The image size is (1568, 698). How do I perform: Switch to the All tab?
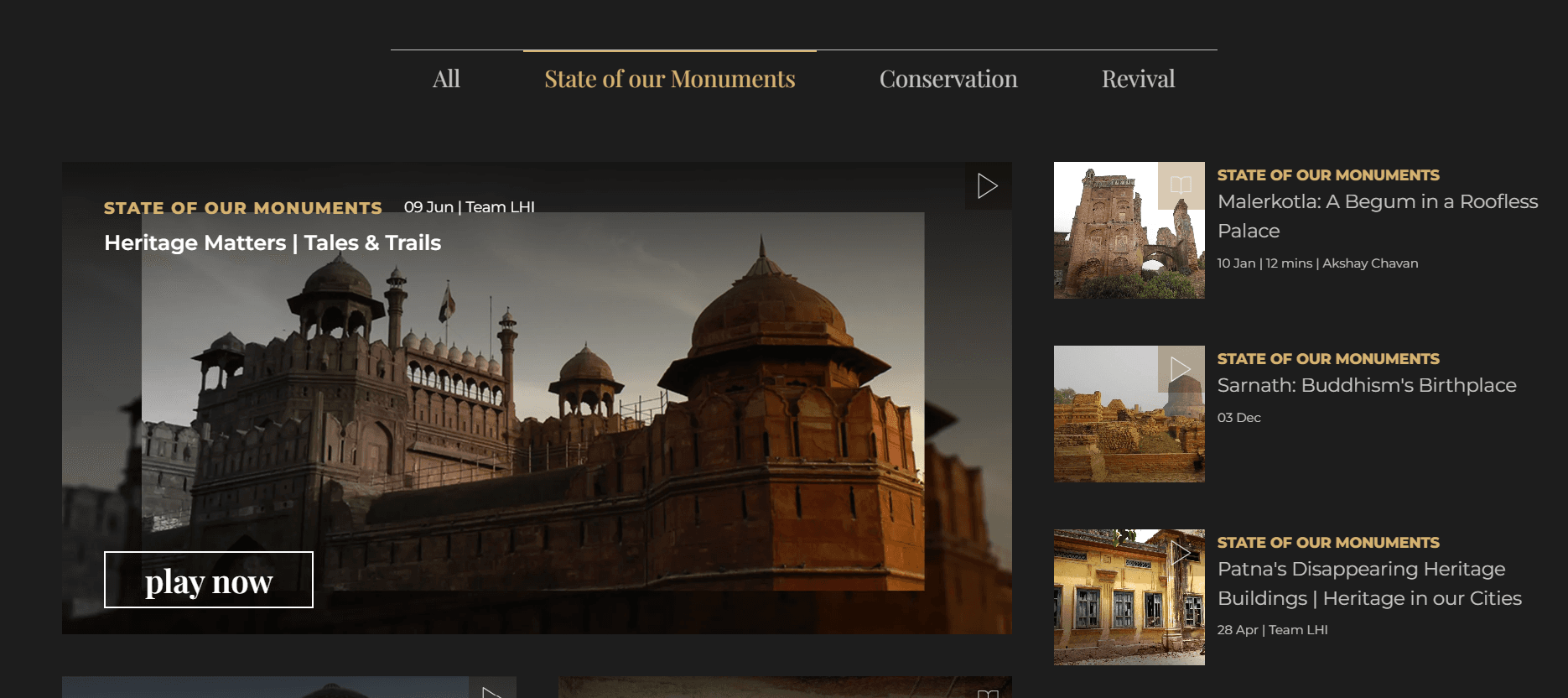tap(446, 79)
